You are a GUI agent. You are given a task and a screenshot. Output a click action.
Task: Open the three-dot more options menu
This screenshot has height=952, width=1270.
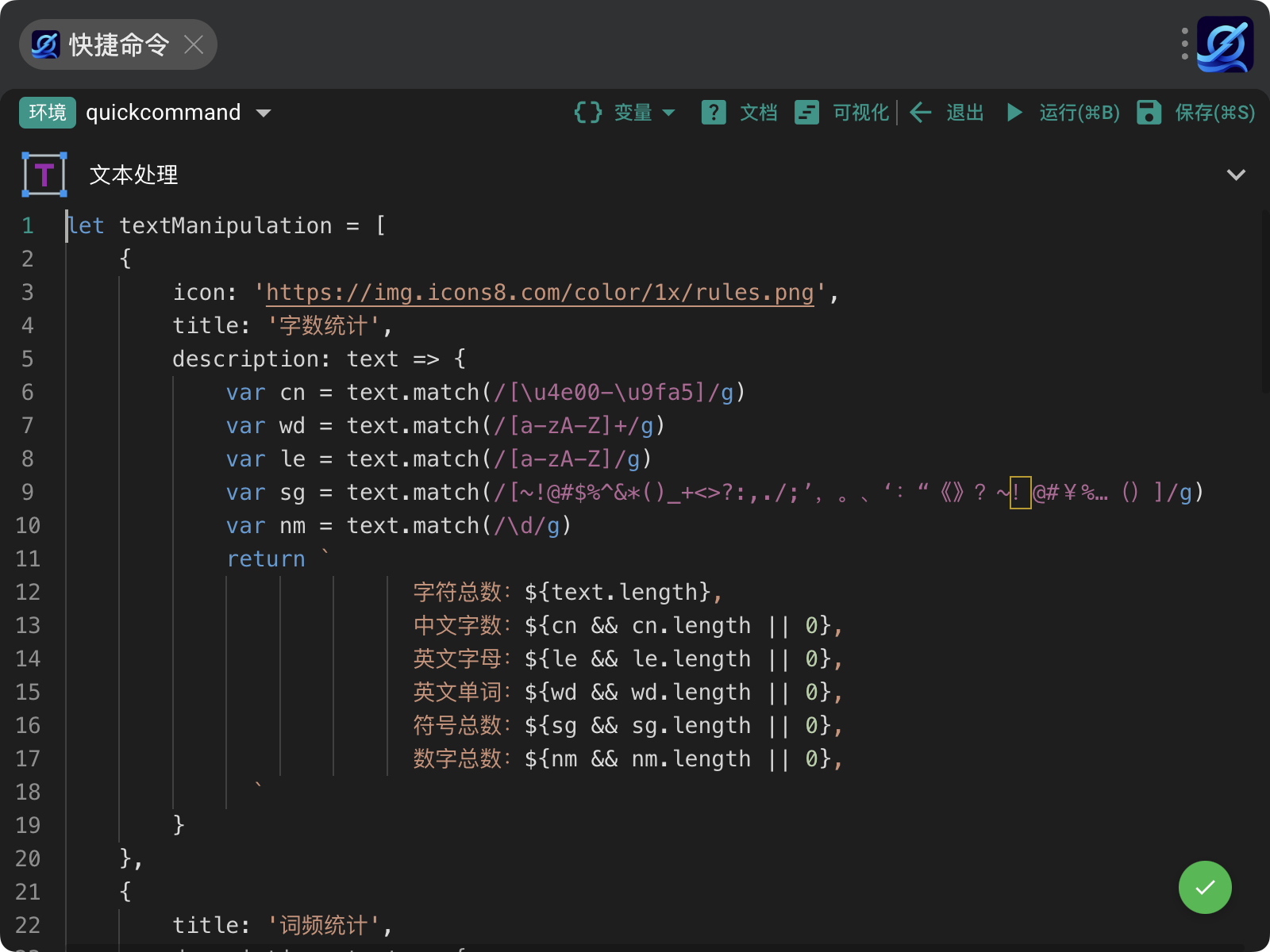tap(1184, 44)
